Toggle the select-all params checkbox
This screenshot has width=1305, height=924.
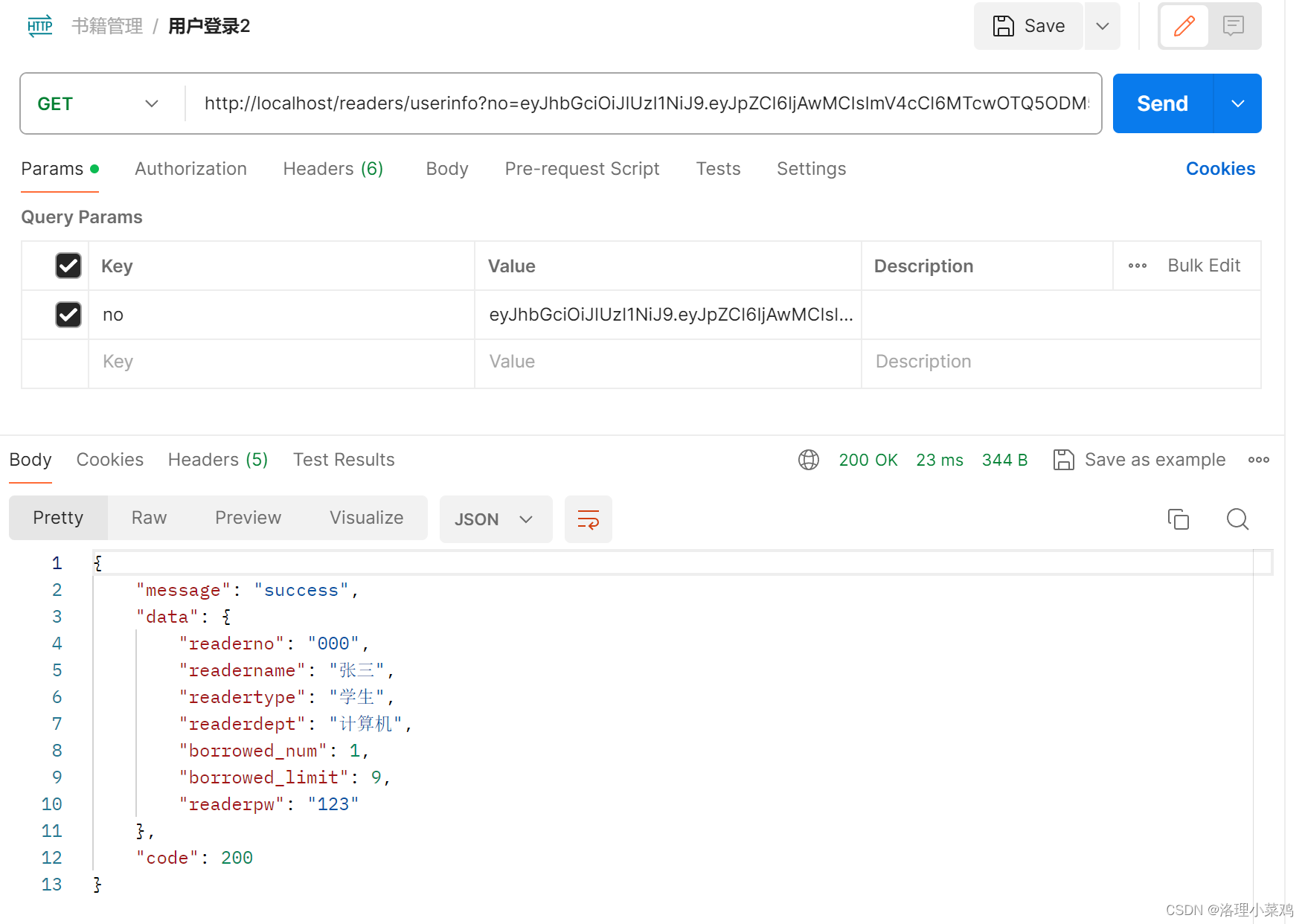point(68,266)
